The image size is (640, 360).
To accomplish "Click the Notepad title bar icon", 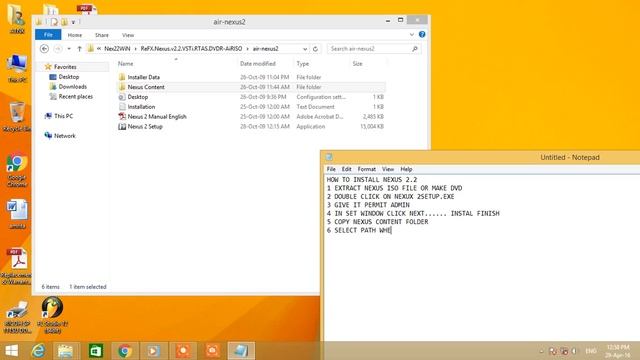I will tap(329, 157).
